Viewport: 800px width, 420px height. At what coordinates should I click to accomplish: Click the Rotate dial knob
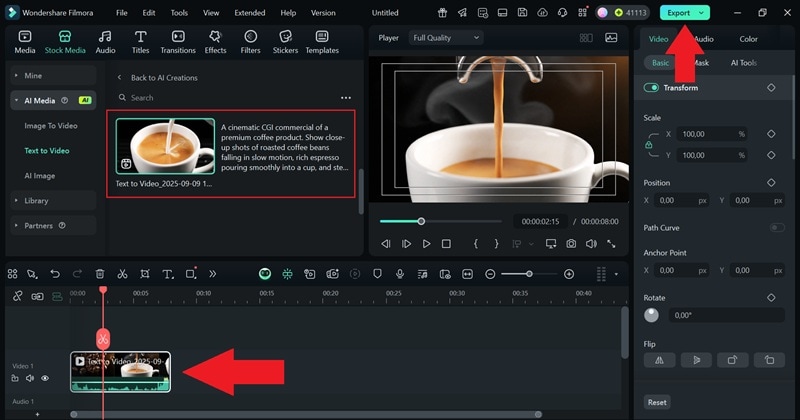tap(651, 315)
